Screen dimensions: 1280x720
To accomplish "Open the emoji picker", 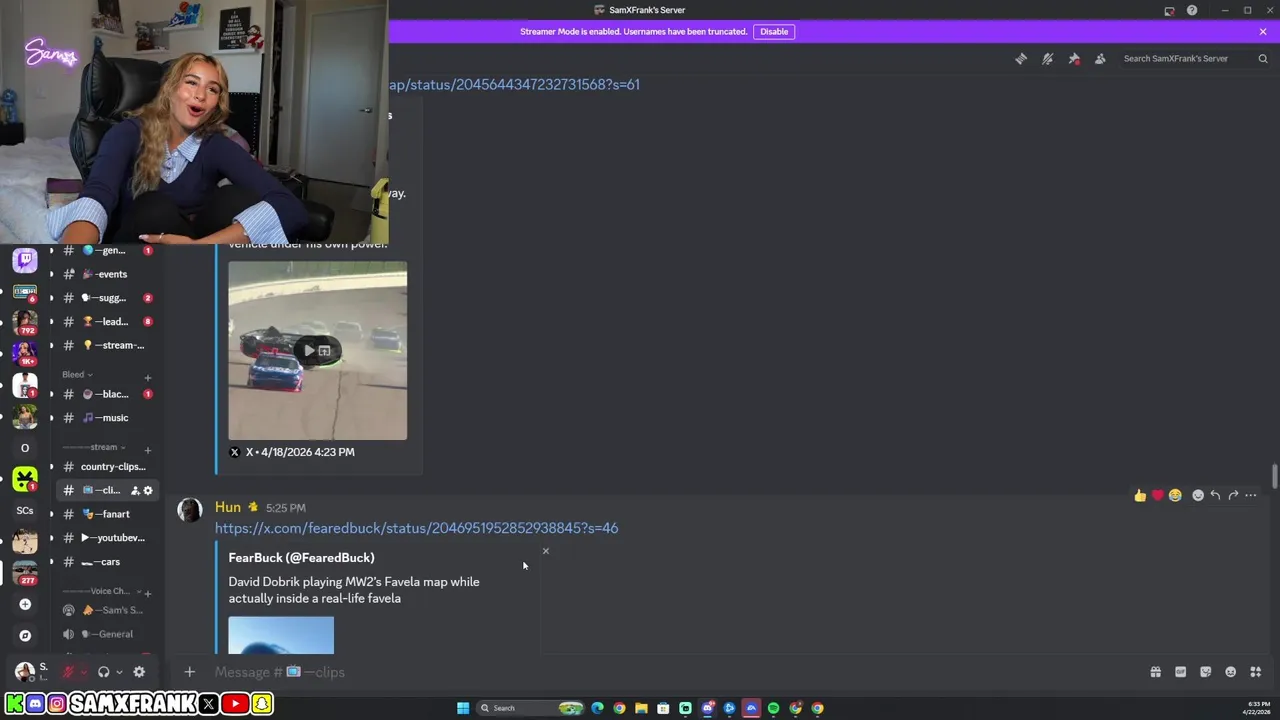I will 1230,672.
